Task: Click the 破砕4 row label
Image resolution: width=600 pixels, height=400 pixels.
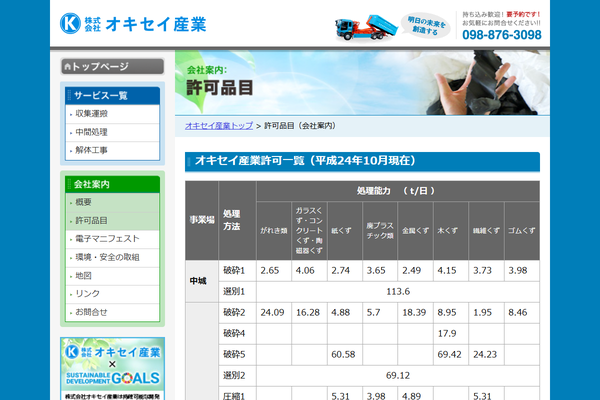Action: click(237, 334)
